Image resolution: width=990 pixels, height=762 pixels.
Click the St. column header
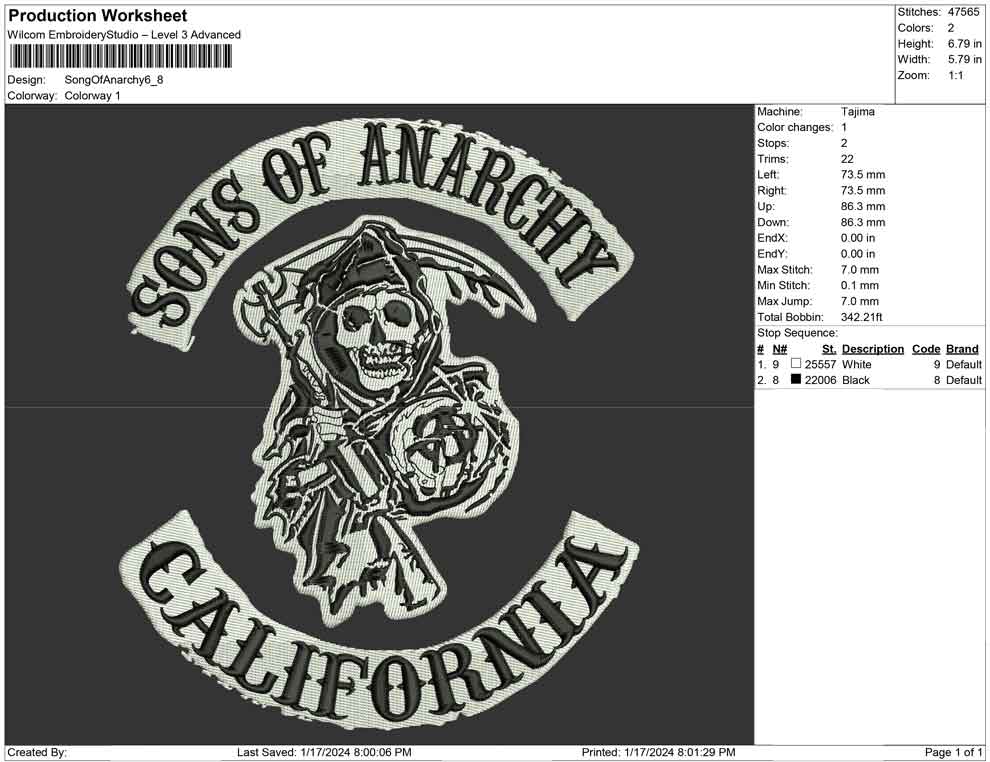(x=827, y=348)
